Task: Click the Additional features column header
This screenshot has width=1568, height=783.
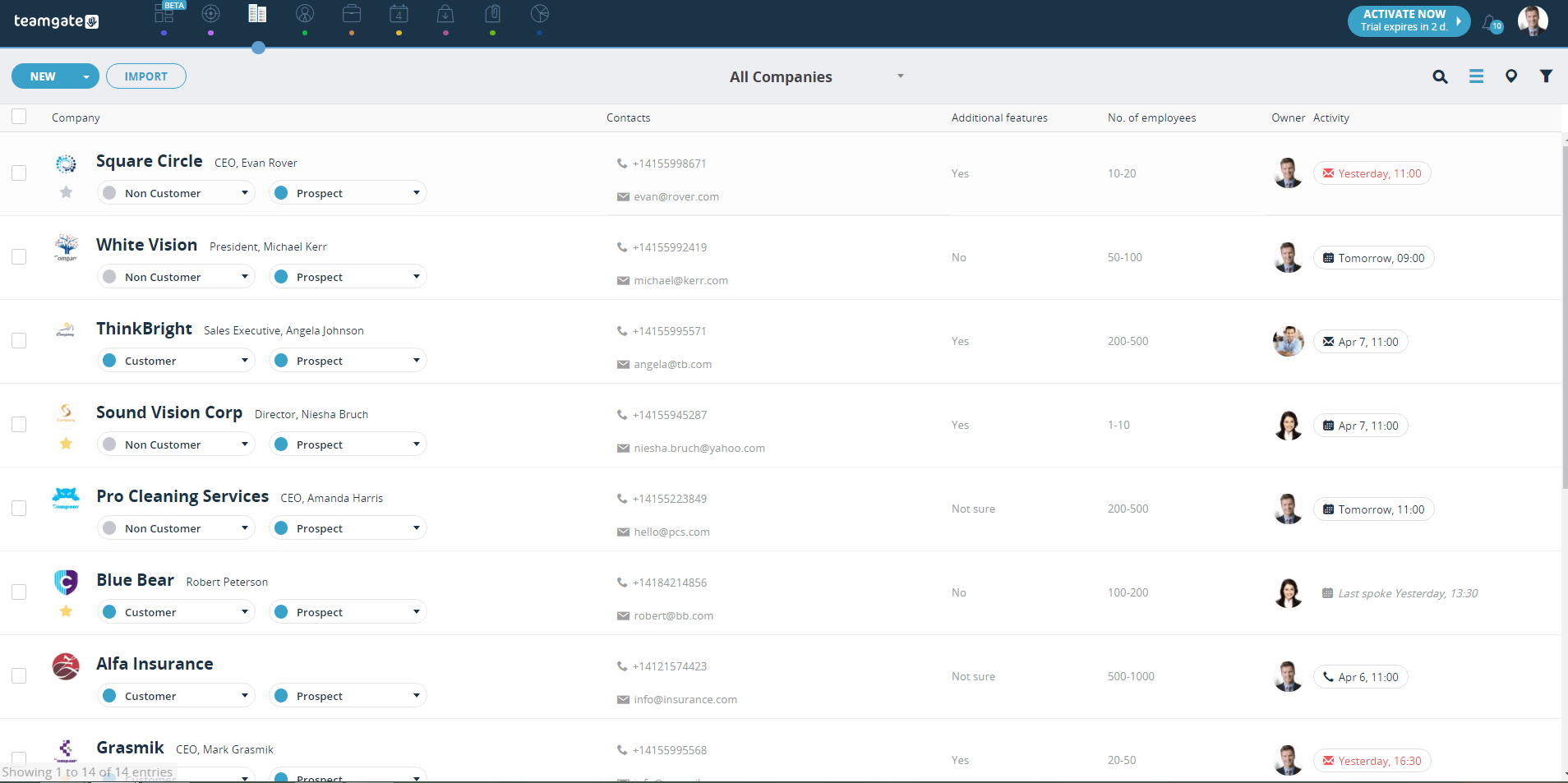Action: [x=999, y=117]
